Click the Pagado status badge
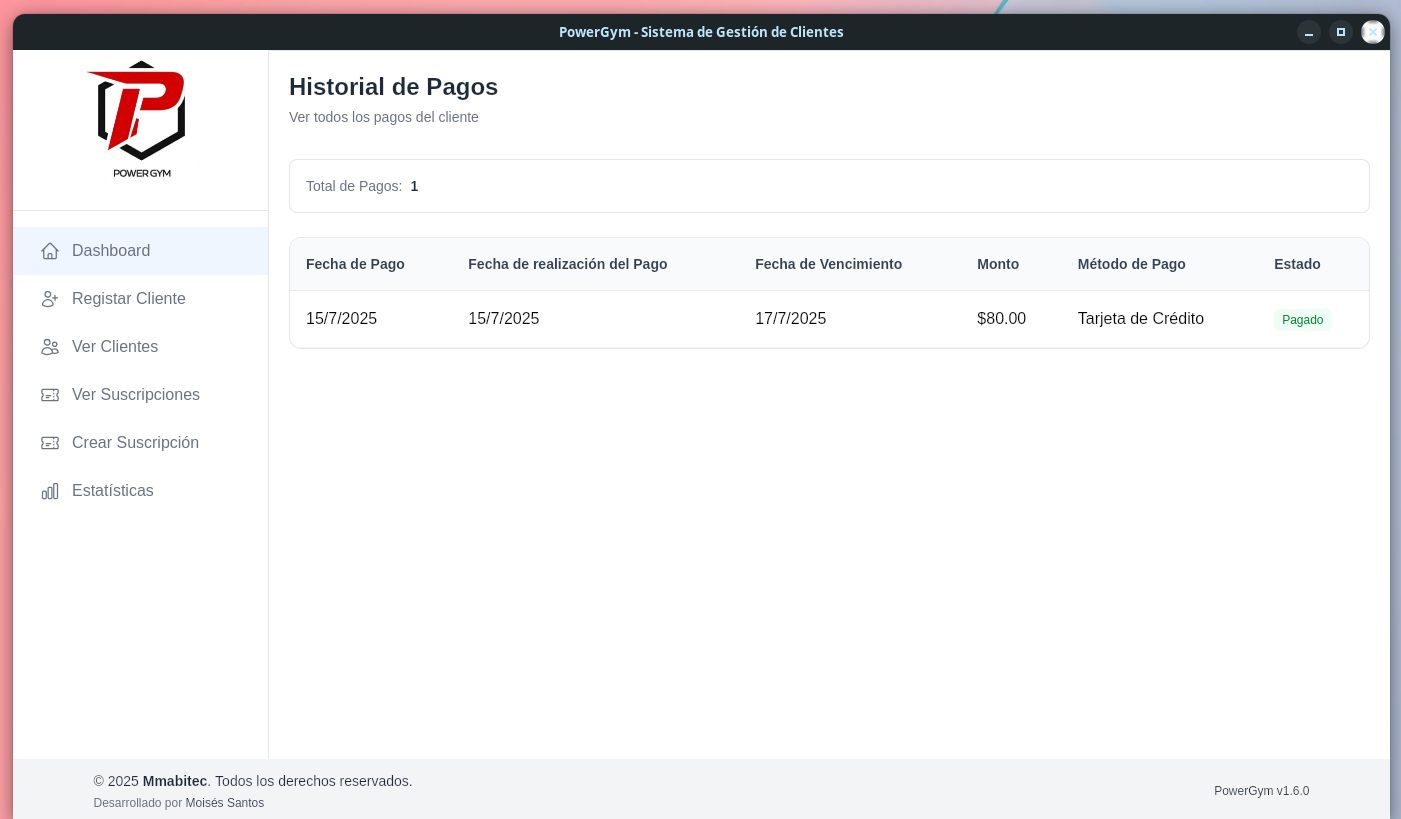The image size is (1401, 819). [x=1302, y=320]
